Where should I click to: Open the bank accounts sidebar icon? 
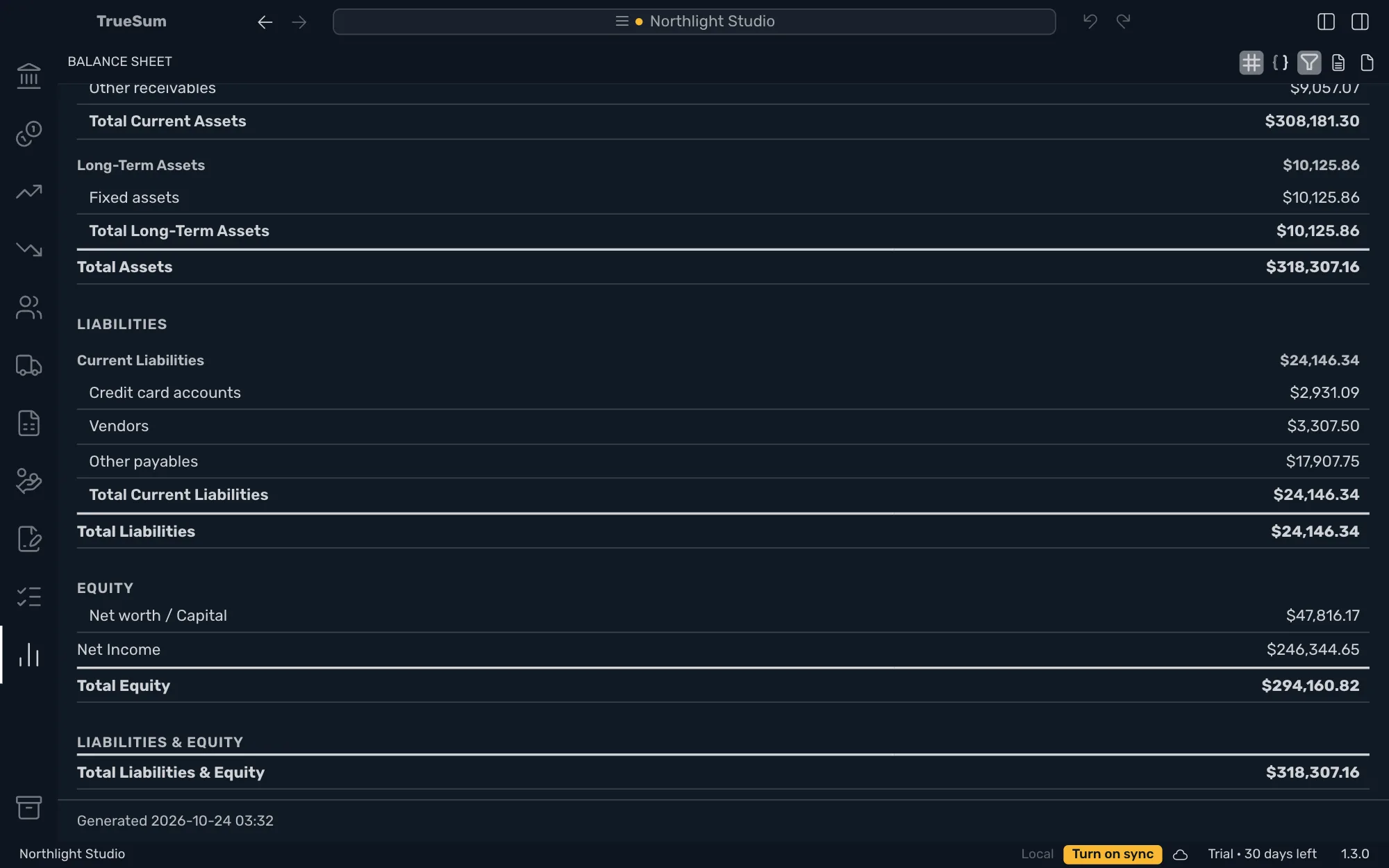click(28, 76)
